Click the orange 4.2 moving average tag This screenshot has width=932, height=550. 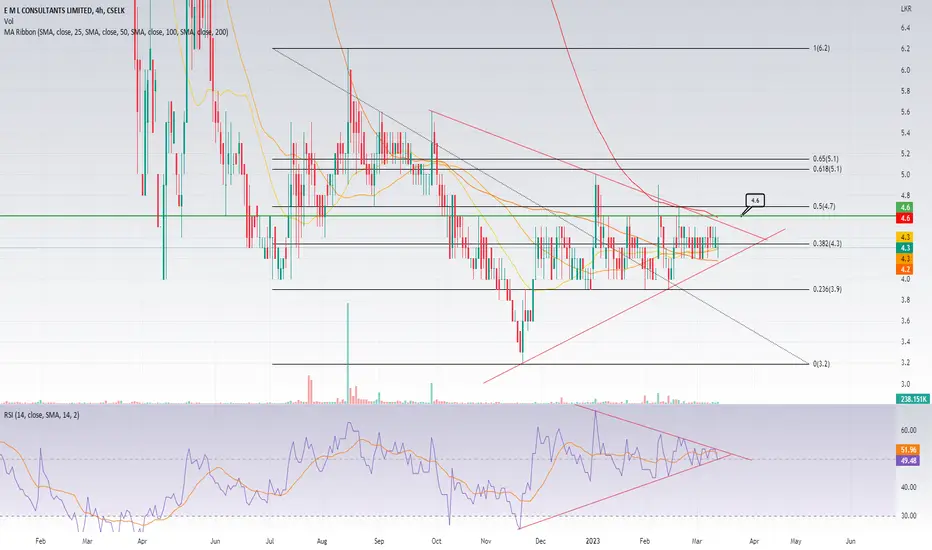pos(905,269)
